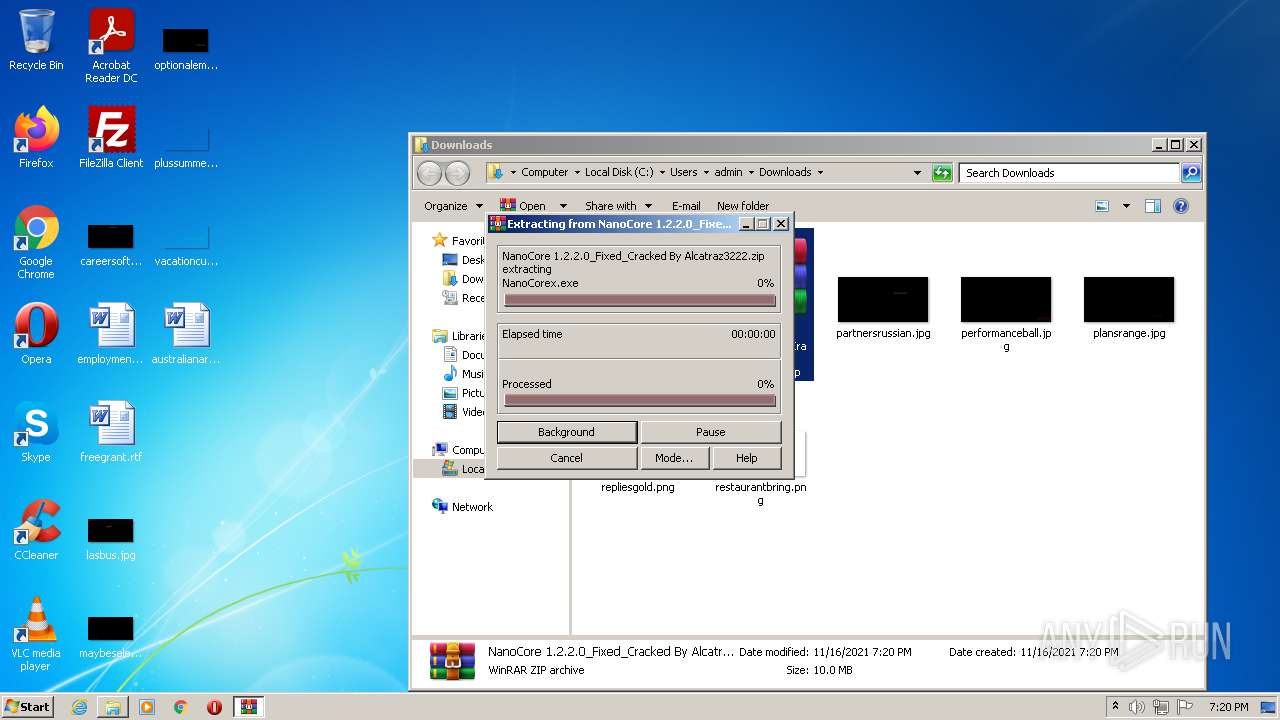Click New folder in the toolbar

743,206
